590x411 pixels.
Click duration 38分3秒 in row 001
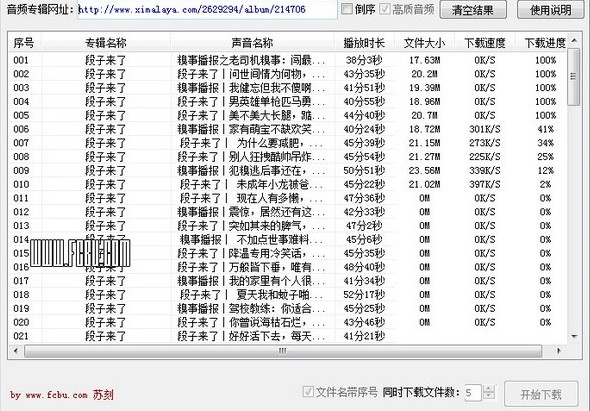[364, 60]
